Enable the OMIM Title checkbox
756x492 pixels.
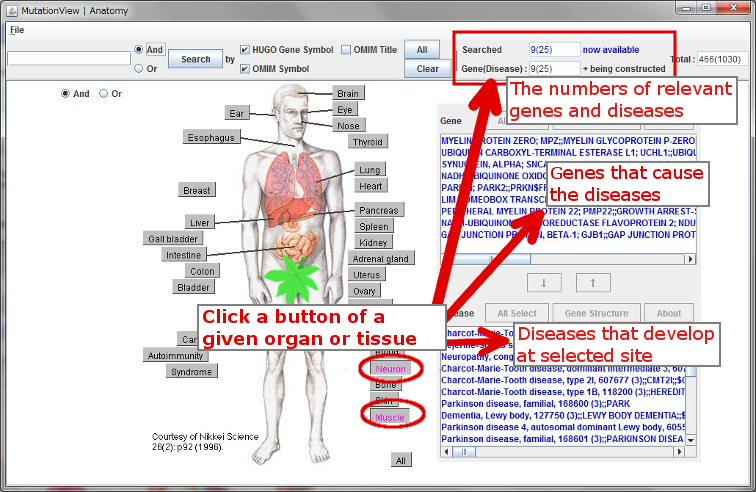point(346,49)
